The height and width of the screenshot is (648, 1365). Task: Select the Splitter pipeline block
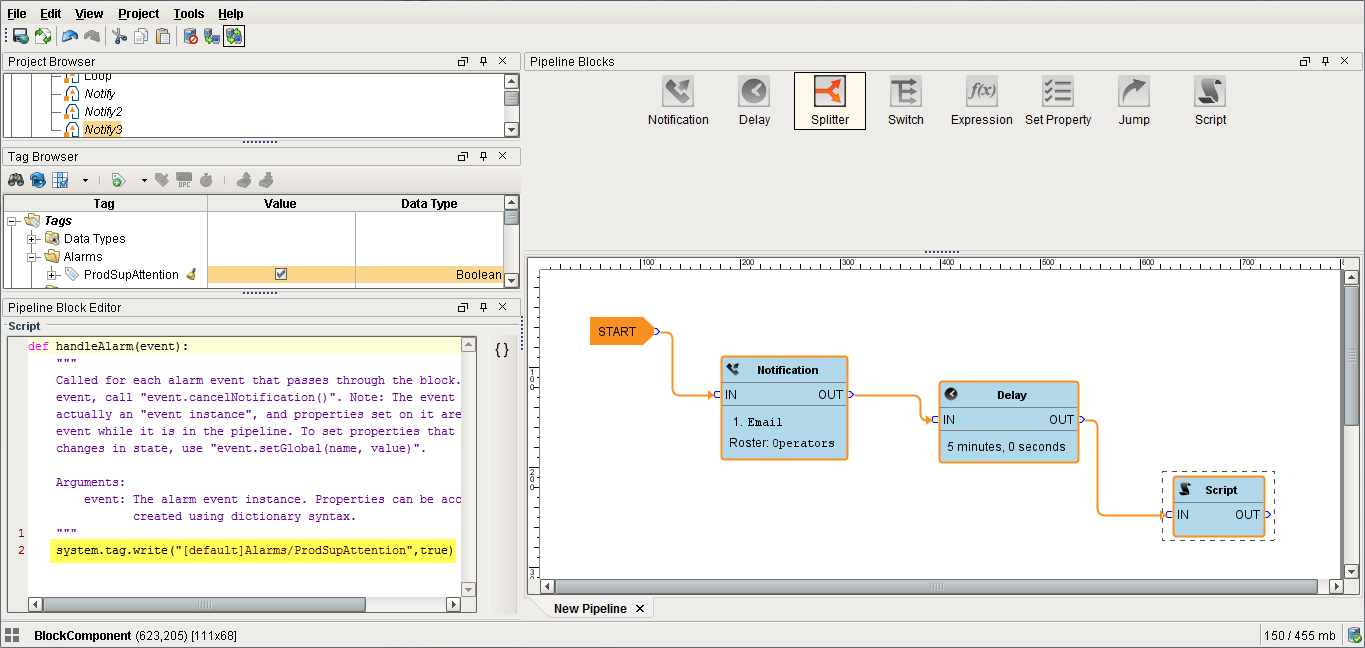point(830,101)
